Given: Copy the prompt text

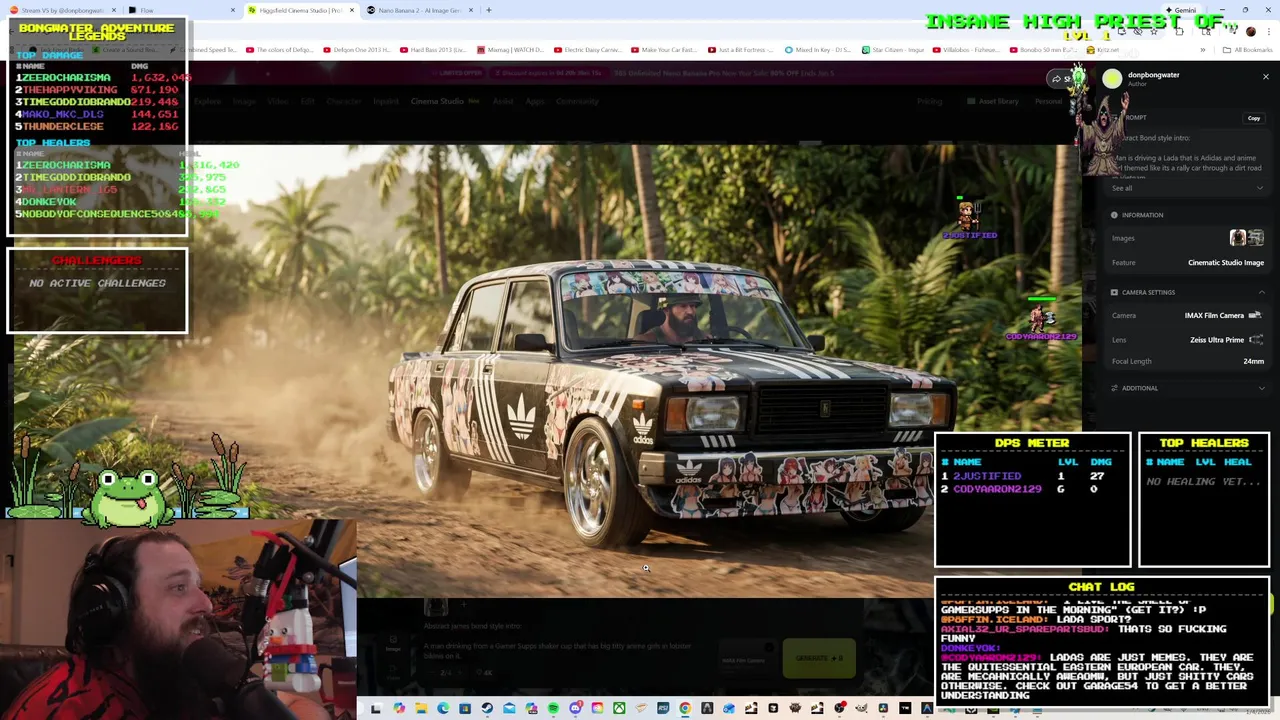Looking at the screenshot, I should click(1254, 118).
